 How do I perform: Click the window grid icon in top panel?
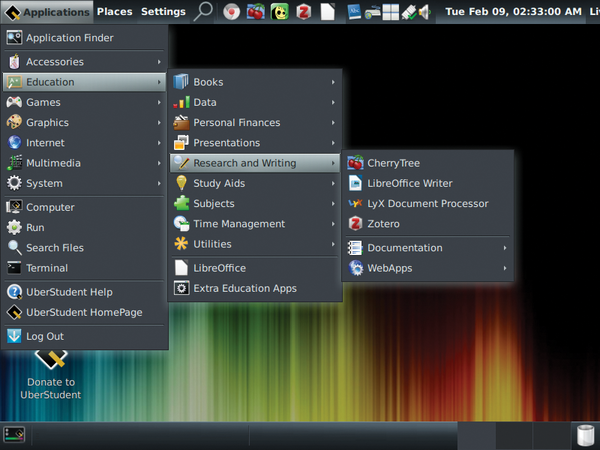tap(391, 12)
